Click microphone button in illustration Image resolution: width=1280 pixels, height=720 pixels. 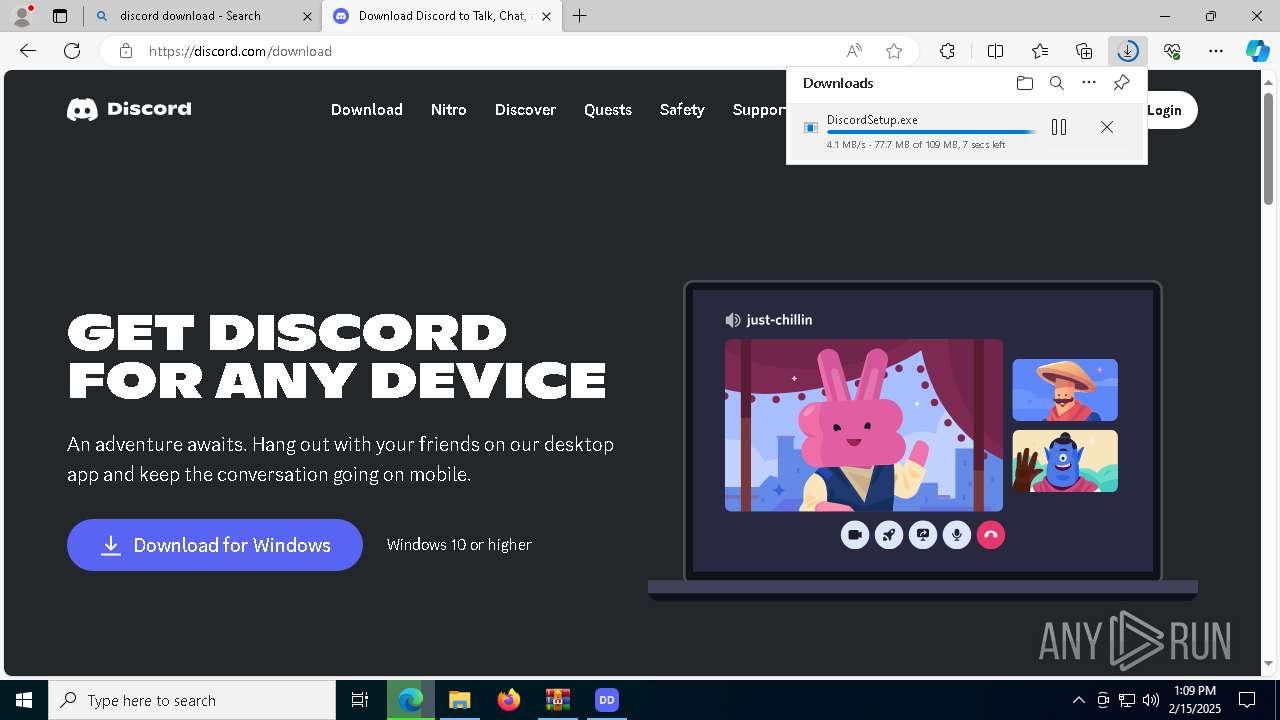point(957,535)
